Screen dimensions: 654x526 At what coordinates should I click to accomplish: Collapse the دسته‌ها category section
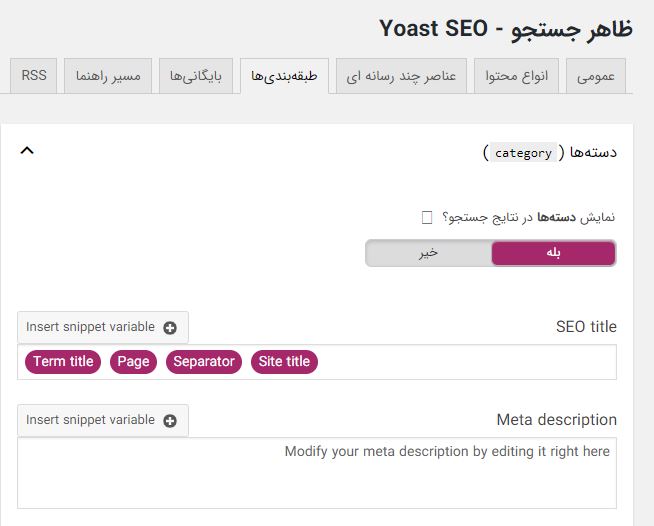[27, 151]
